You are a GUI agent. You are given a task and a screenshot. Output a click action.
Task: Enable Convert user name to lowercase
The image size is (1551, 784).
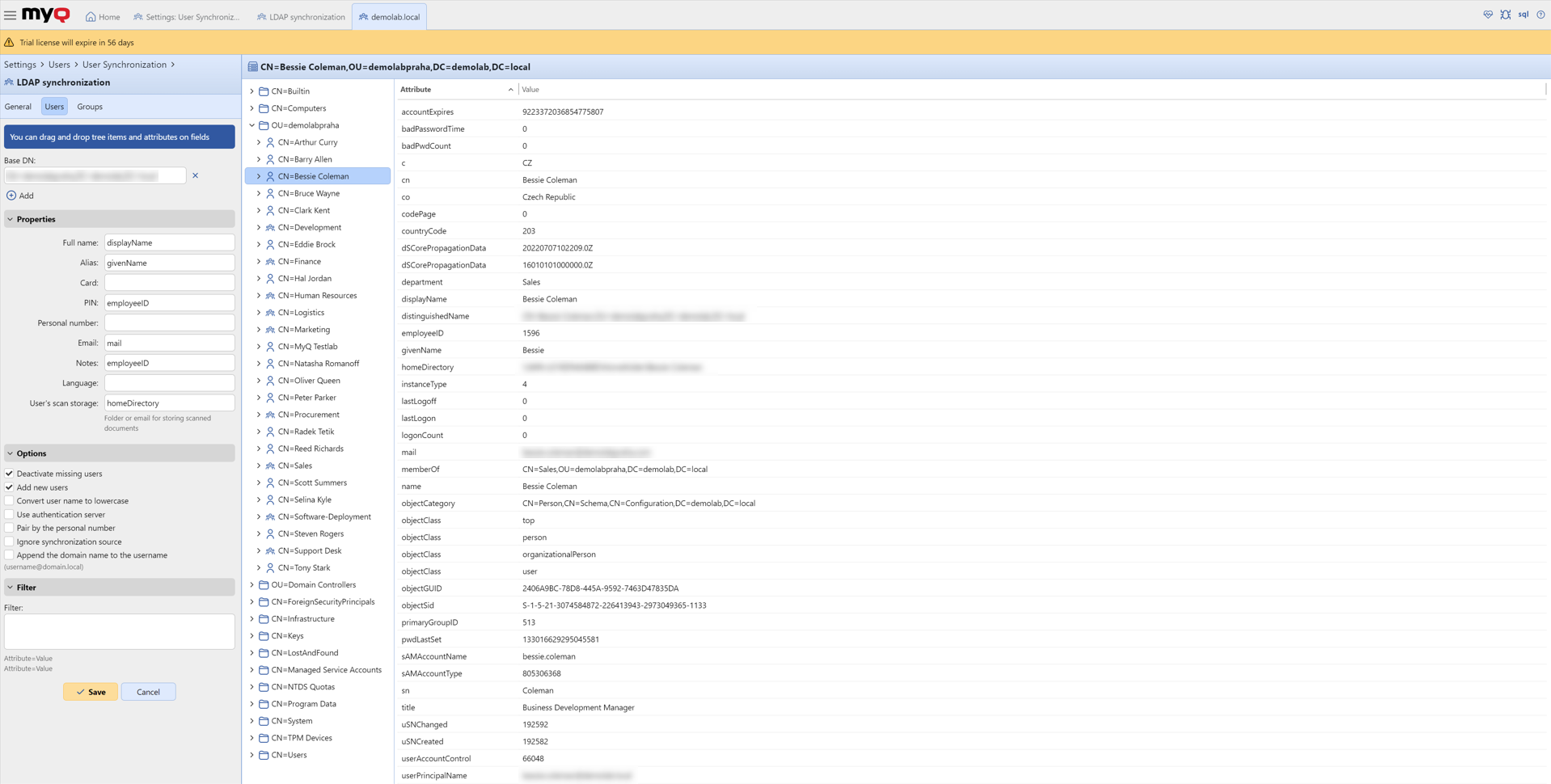click(9, 501)
